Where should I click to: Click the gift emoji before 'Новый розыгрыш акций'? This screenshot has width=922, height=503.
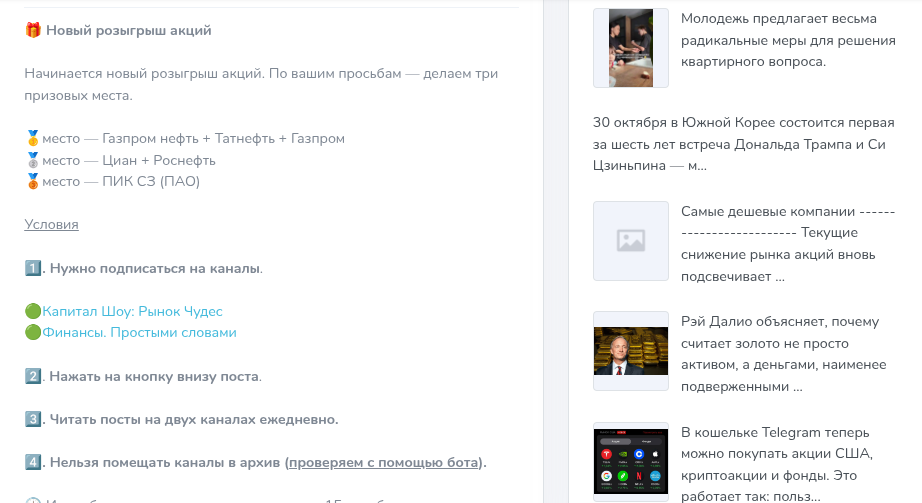coord(33,30)
